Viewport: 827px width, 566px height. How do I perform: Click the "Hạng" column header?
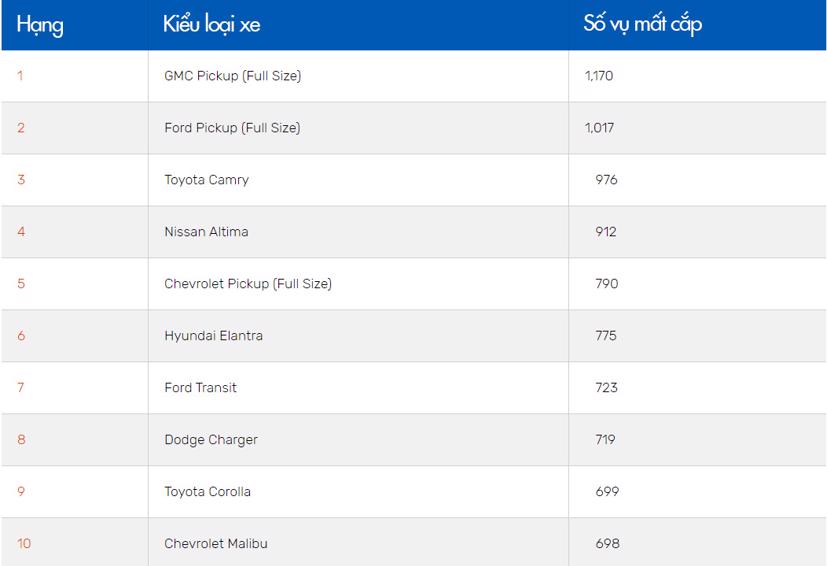tap(40, 25)
